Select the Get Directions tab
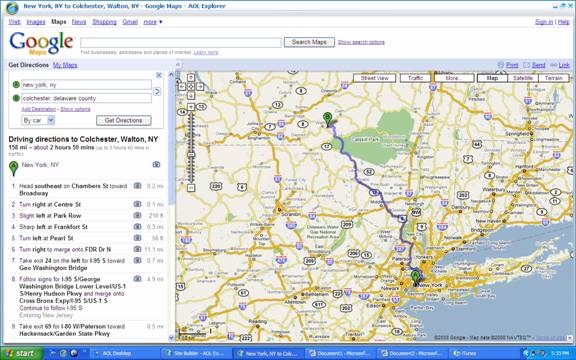 [x=29, y=65]
